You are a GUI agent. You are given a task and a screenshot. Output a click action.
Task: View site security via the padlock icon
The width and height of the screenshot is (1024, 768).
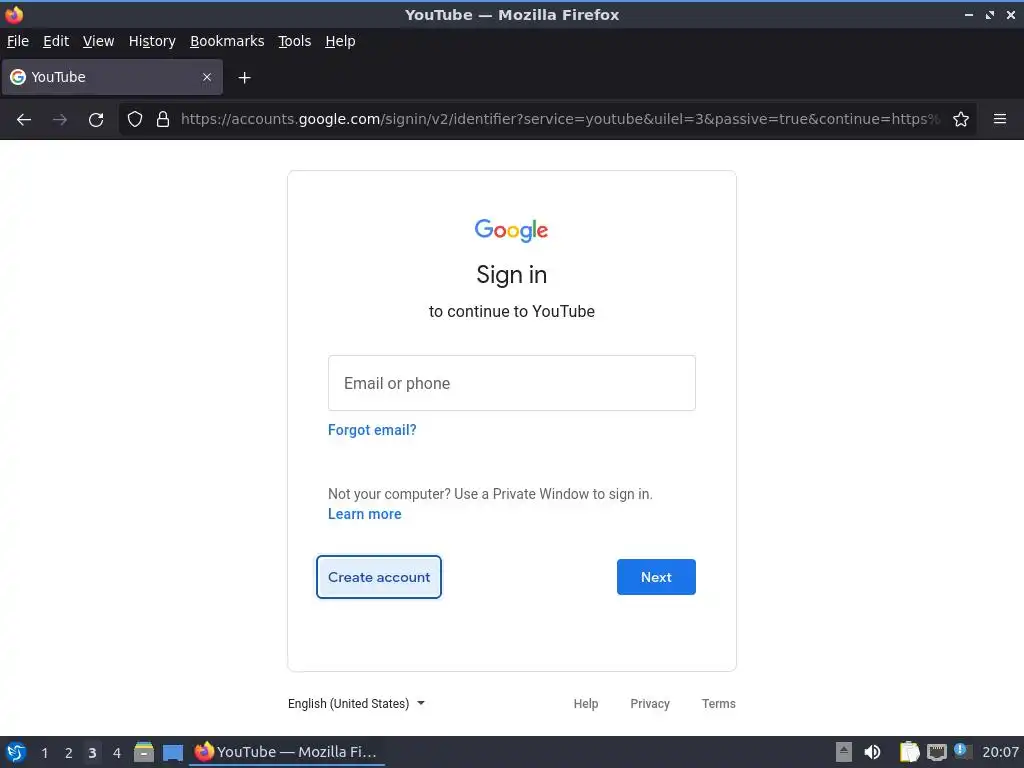click(x=163, y=119)
